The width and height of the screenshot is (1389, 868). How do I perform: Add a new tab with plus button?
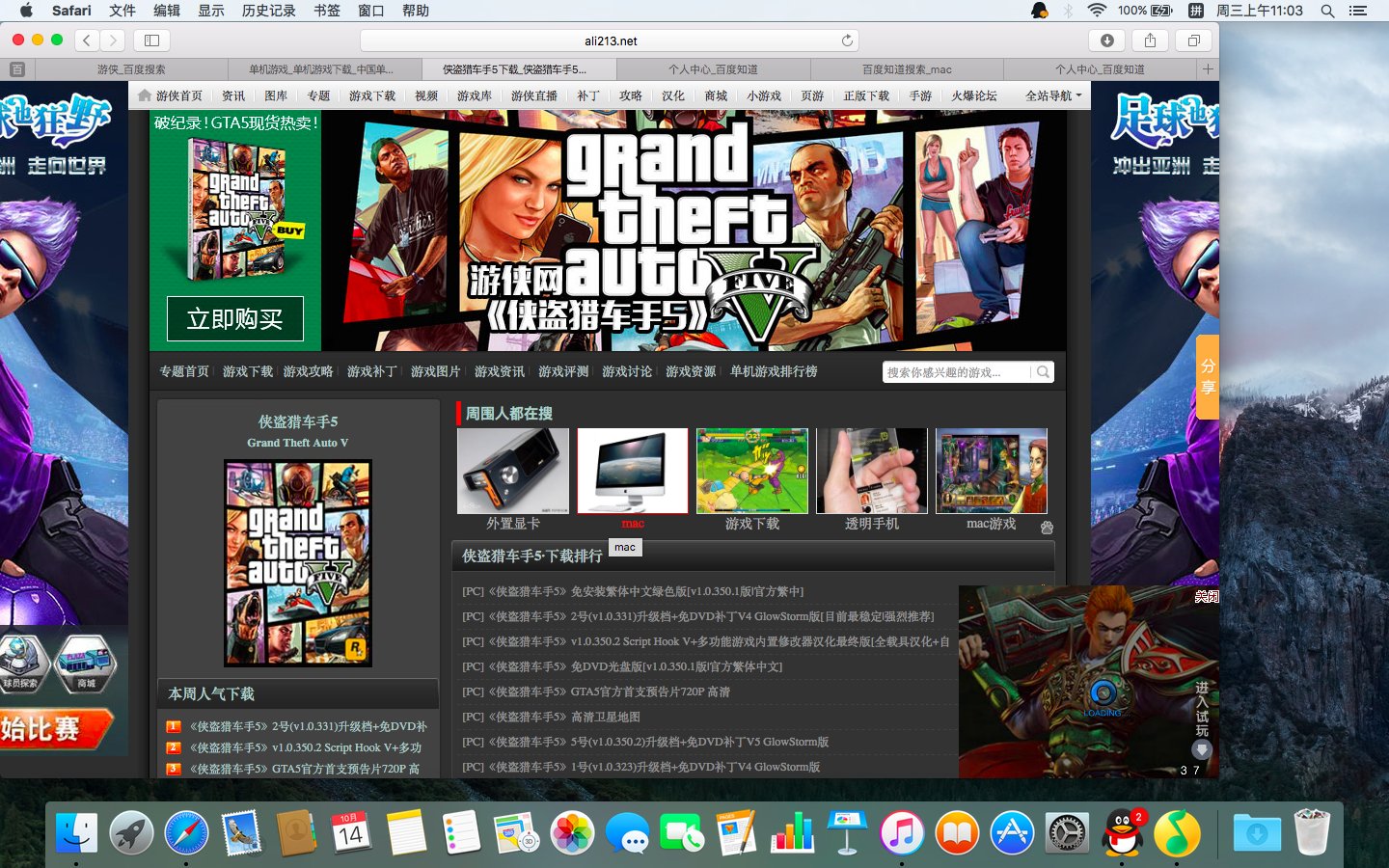[x=1207, y=68]
